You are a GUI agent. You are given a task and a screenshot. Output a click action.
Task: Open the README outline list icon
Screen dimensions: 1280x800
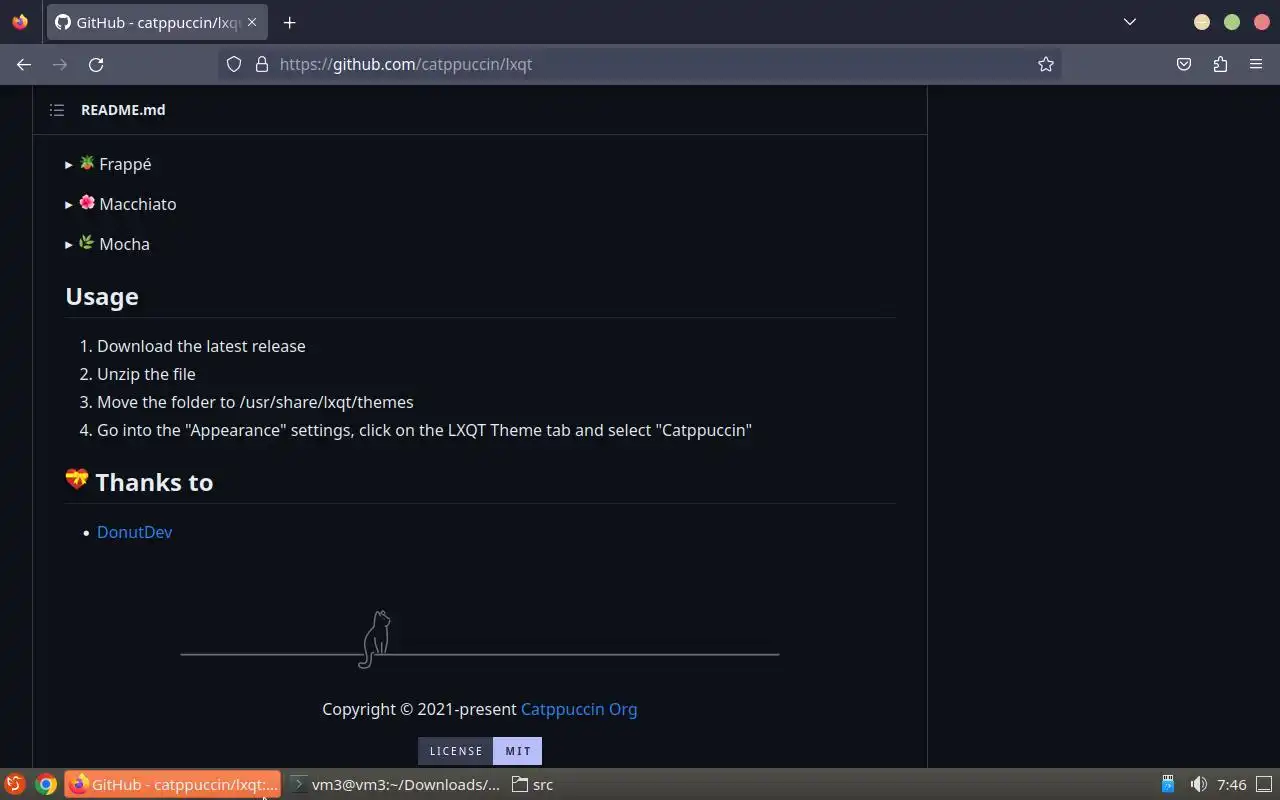click(x=57, y=110)
